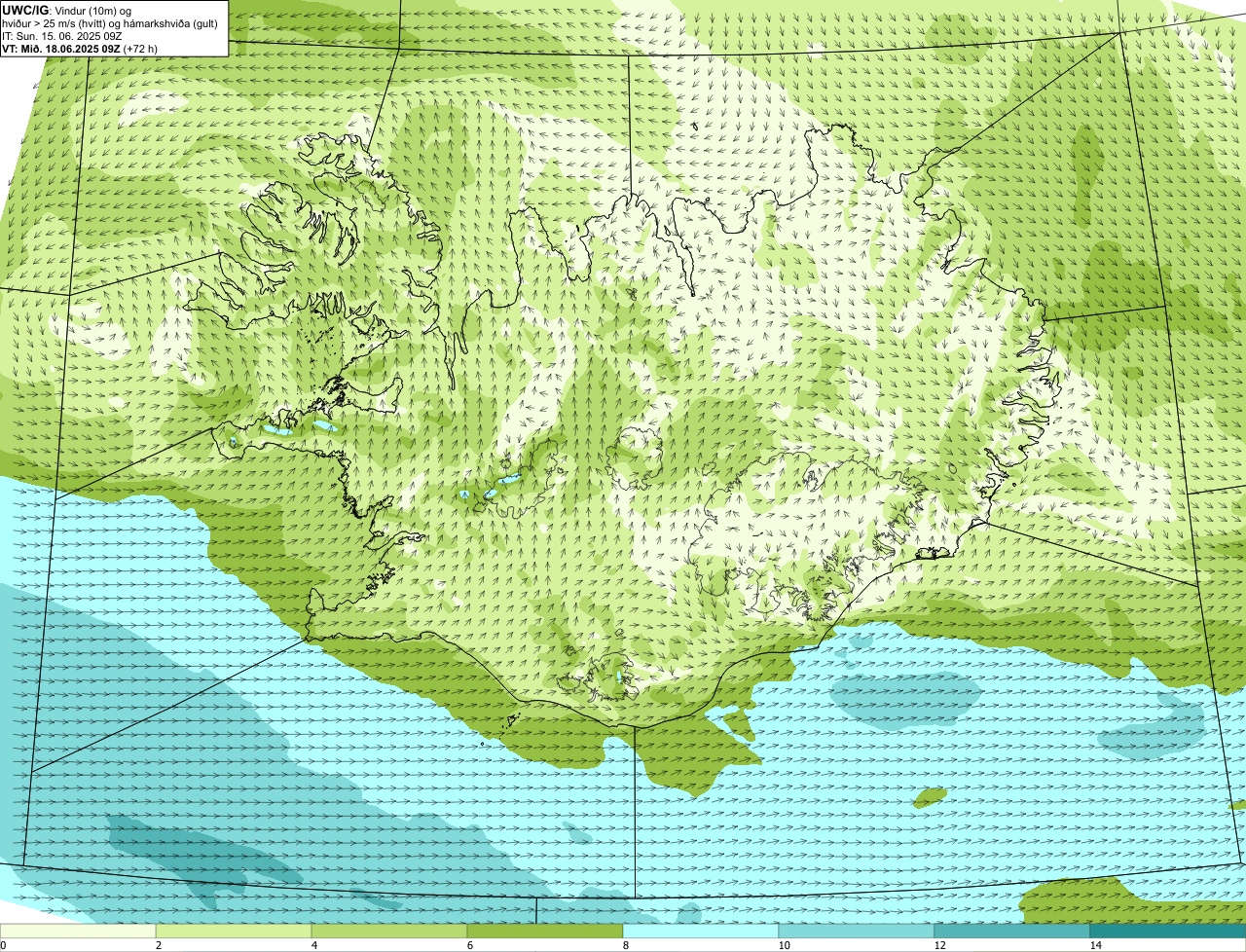
Task: Click the cyan 10–12 legend swatch
Action: click(857, 931)
